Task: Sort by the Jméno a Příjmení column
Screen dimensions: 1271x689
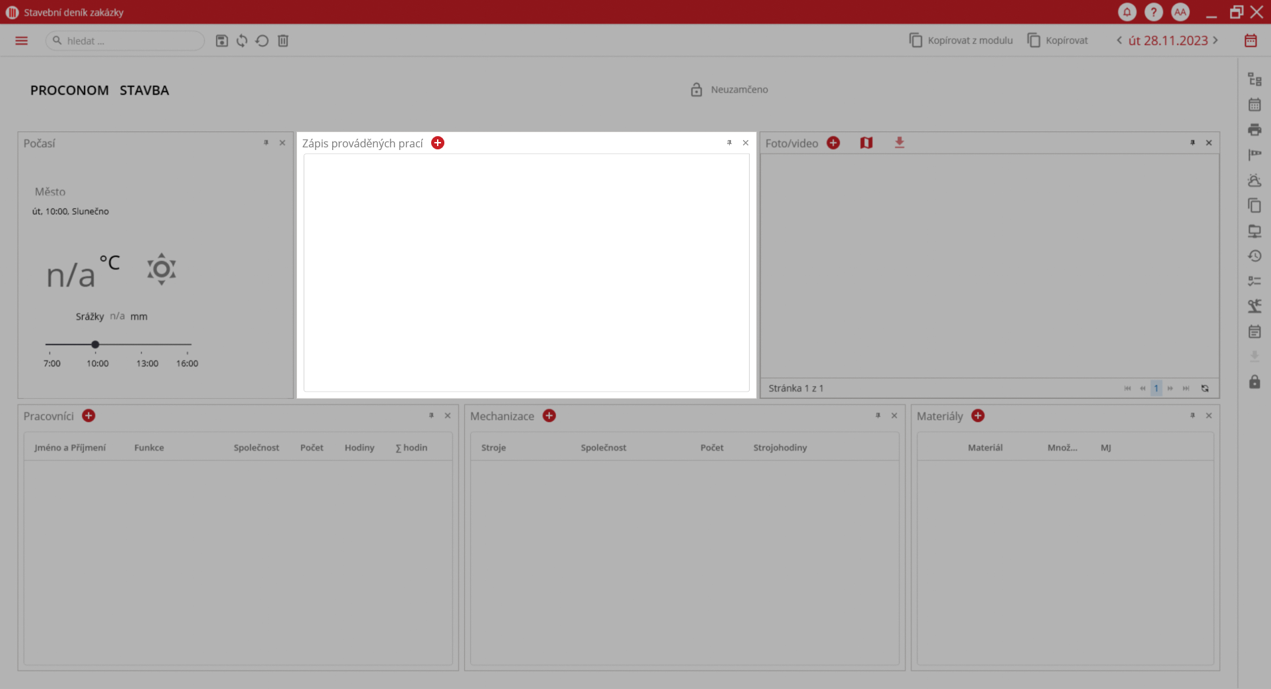Action: click(x=70, y=448)
